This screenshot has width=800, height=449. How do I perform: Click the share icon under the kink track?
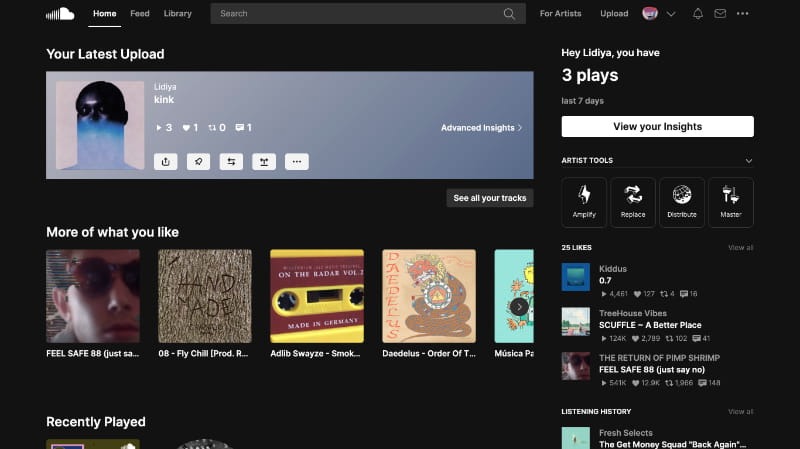click(x=166, y=161)
